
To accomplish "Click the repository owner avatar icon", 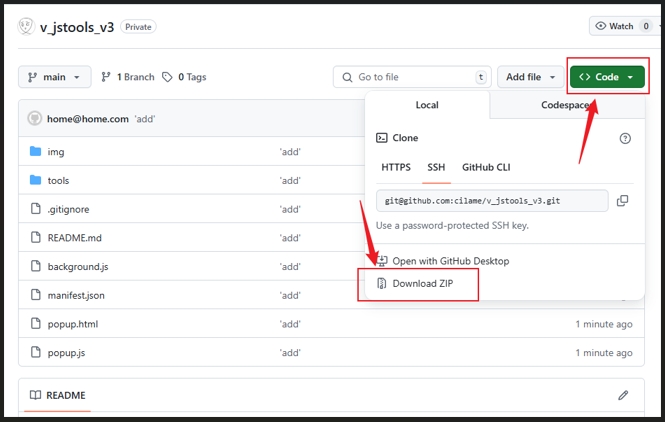I will point(25,26).
